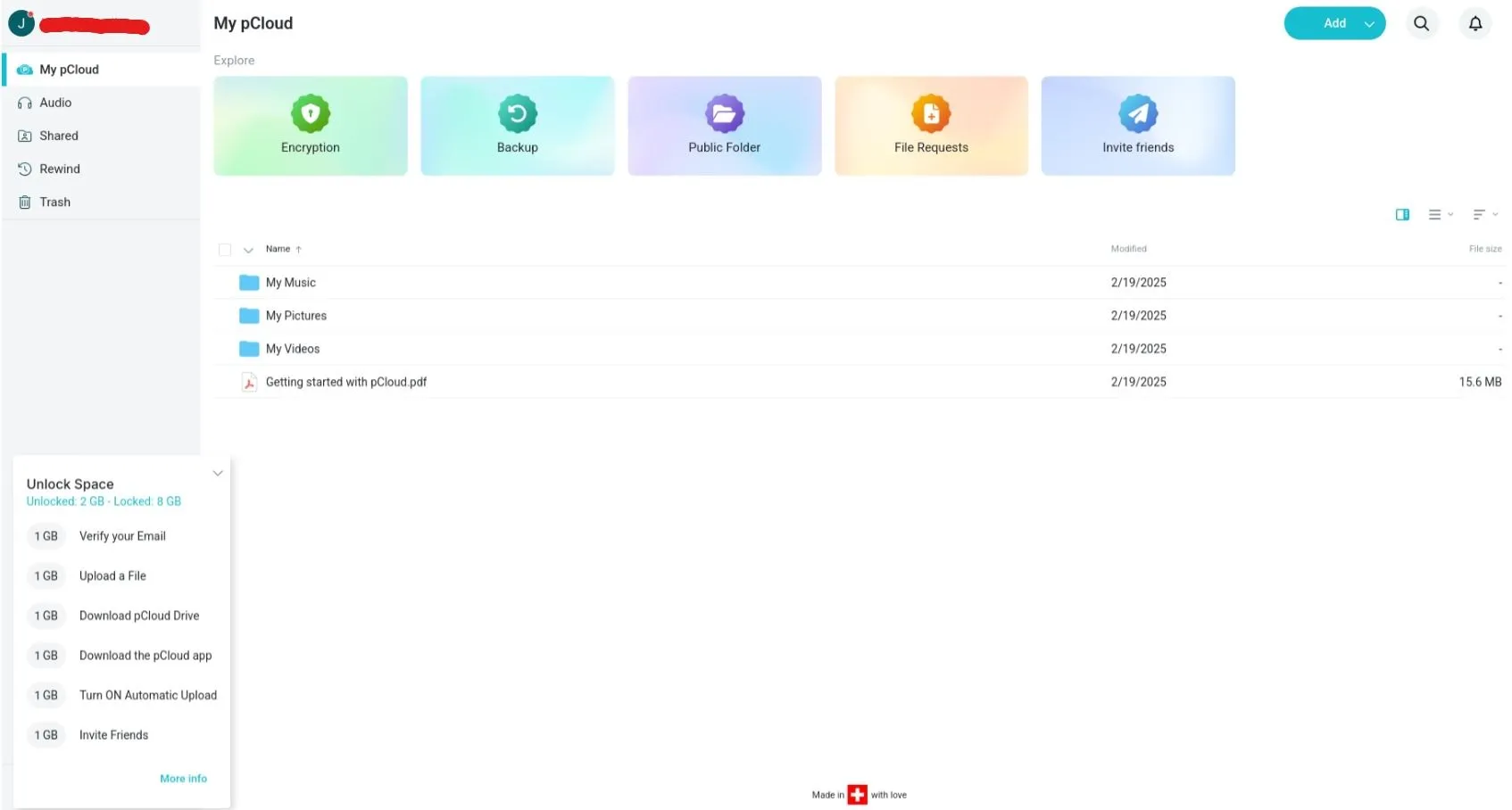Click the Encryption label
The height and width of the screenshot is (810, 1512).
tap(311, 147)
